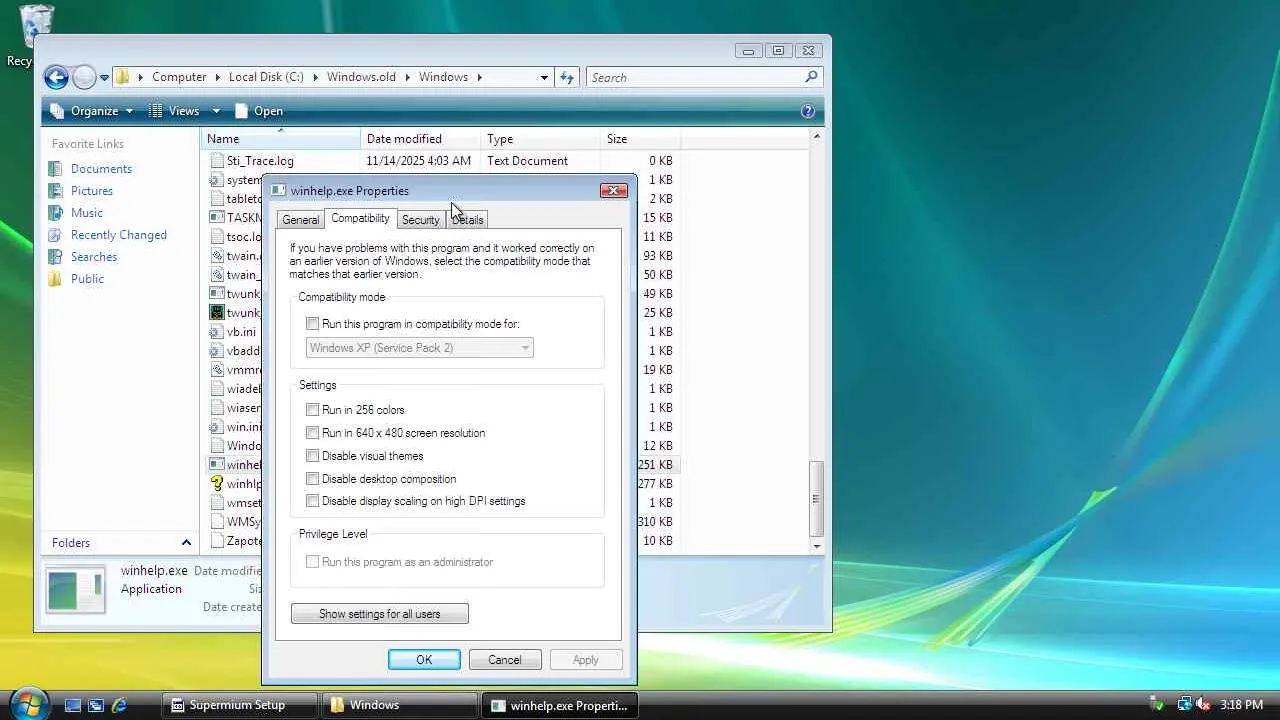Switch to the Security tab

click(x=420, y=220)
